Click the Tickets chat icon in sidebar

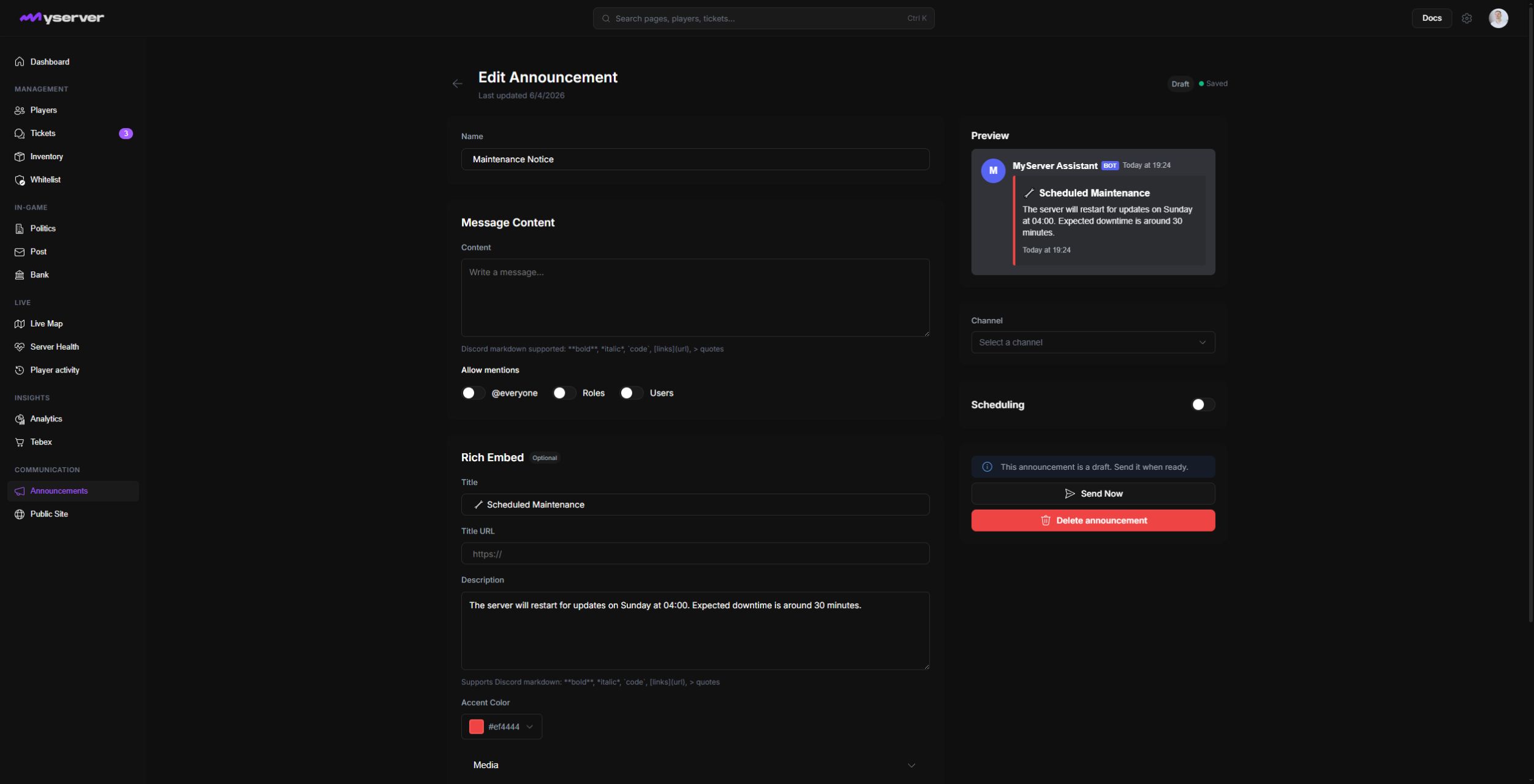(20, 134)
